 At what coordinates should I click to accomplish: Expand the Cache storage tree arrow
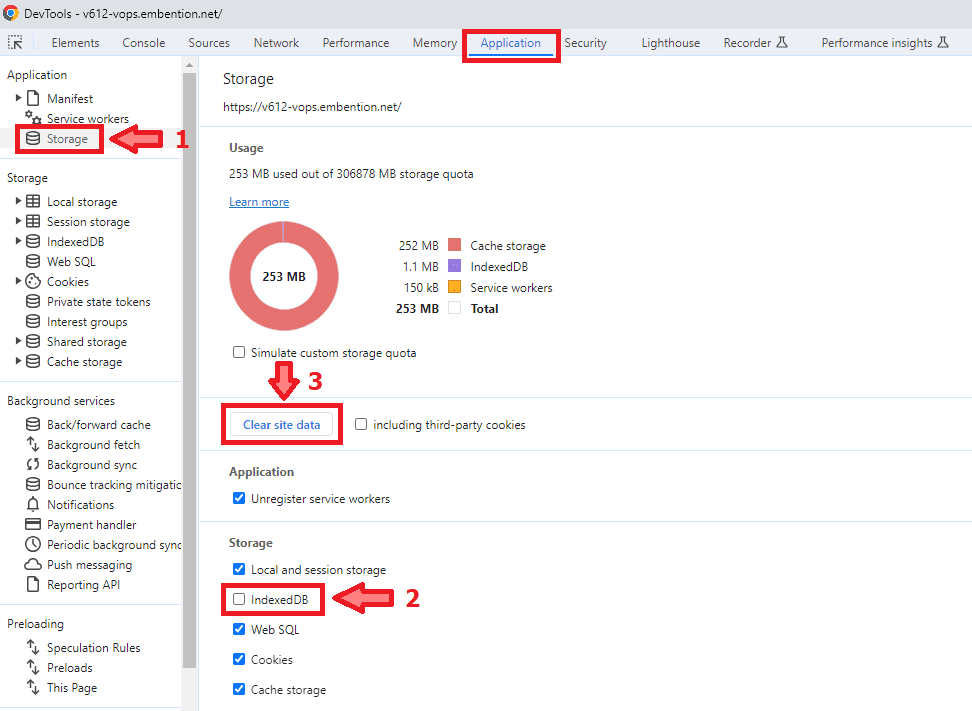pyautogui.click(x=19, y=362)
